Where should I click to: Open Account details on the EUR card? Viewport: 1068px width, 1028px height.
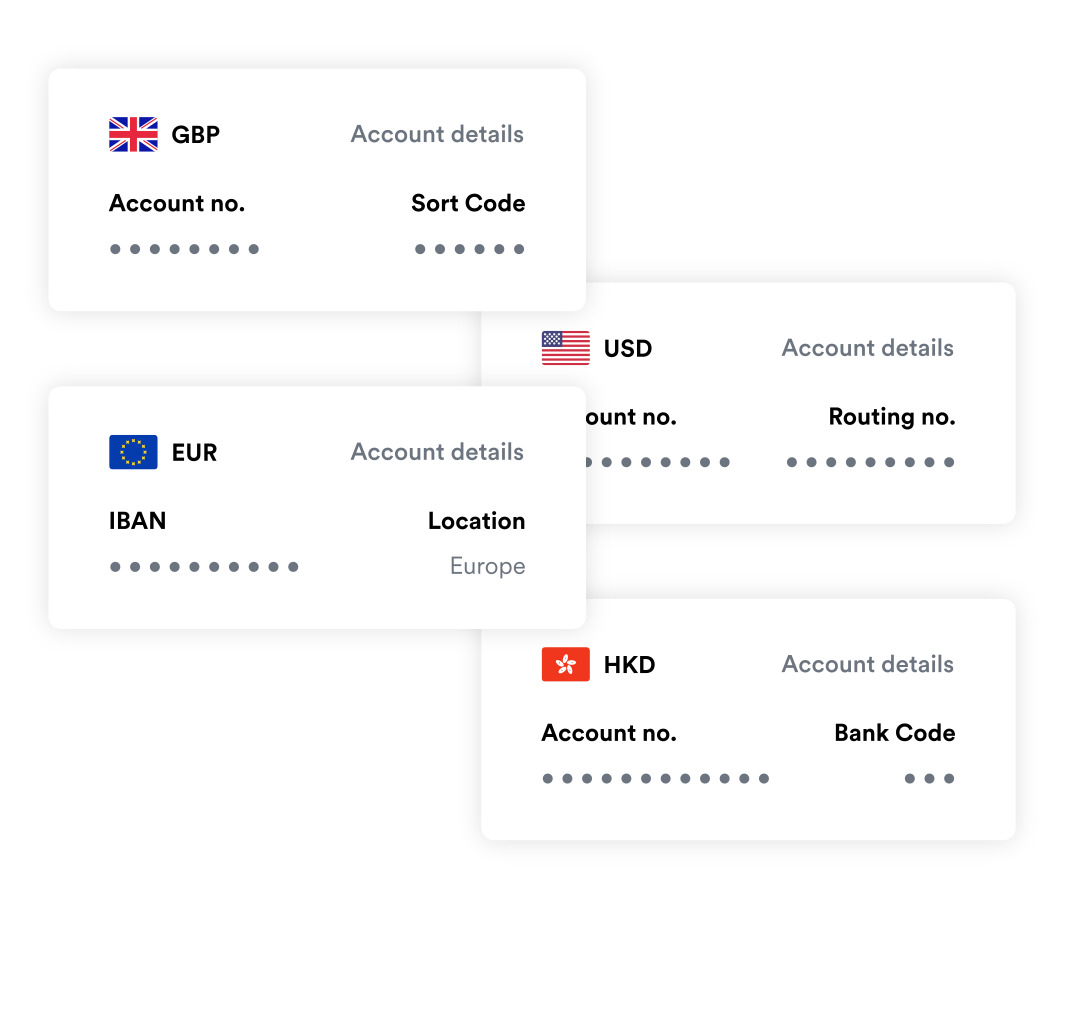point(437,452)
